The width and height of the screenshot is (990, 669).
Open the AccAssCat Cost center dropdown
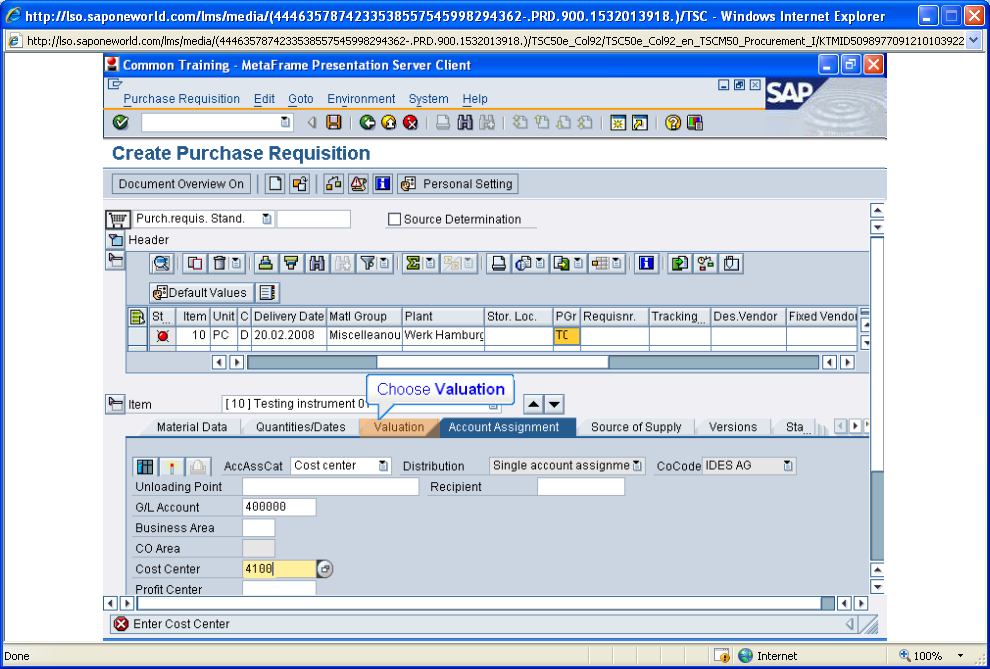383,466
